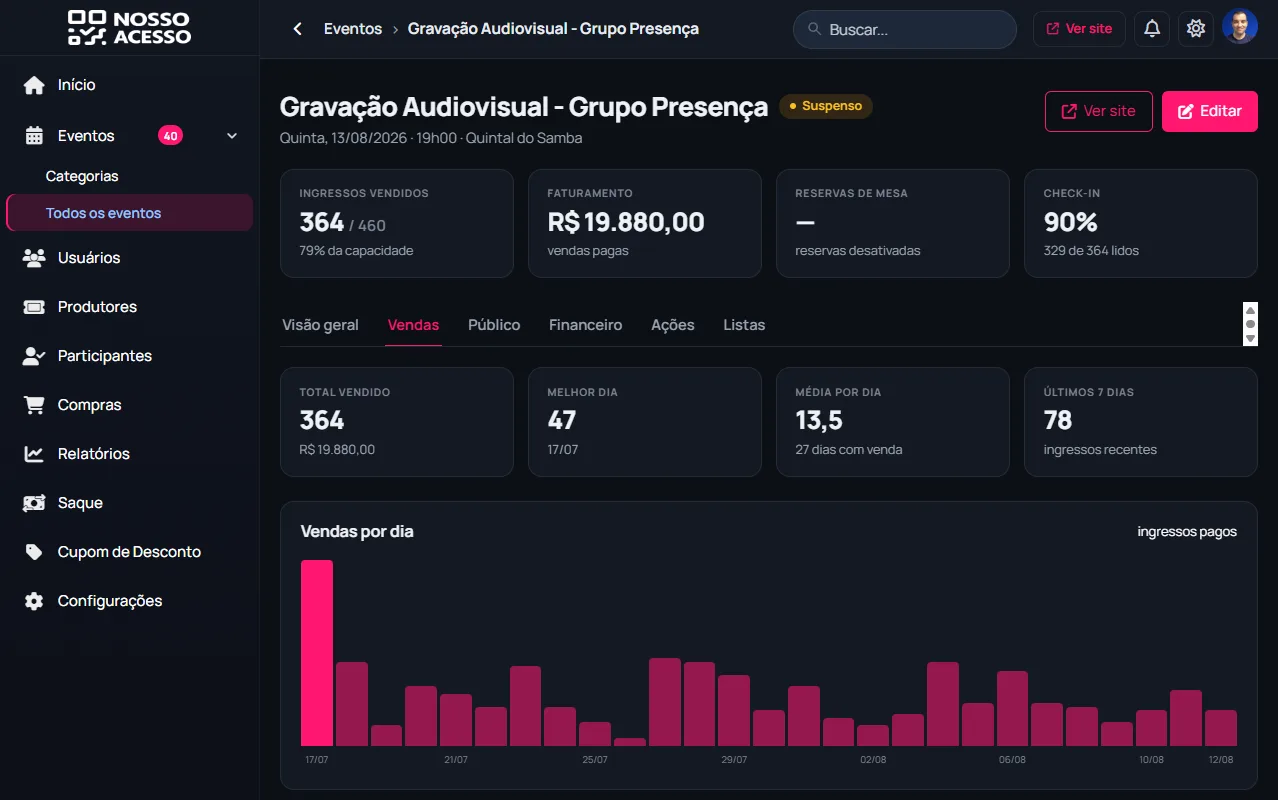Open Categorias in the sidebar
Screen dimensions: 1278x800
82,176
